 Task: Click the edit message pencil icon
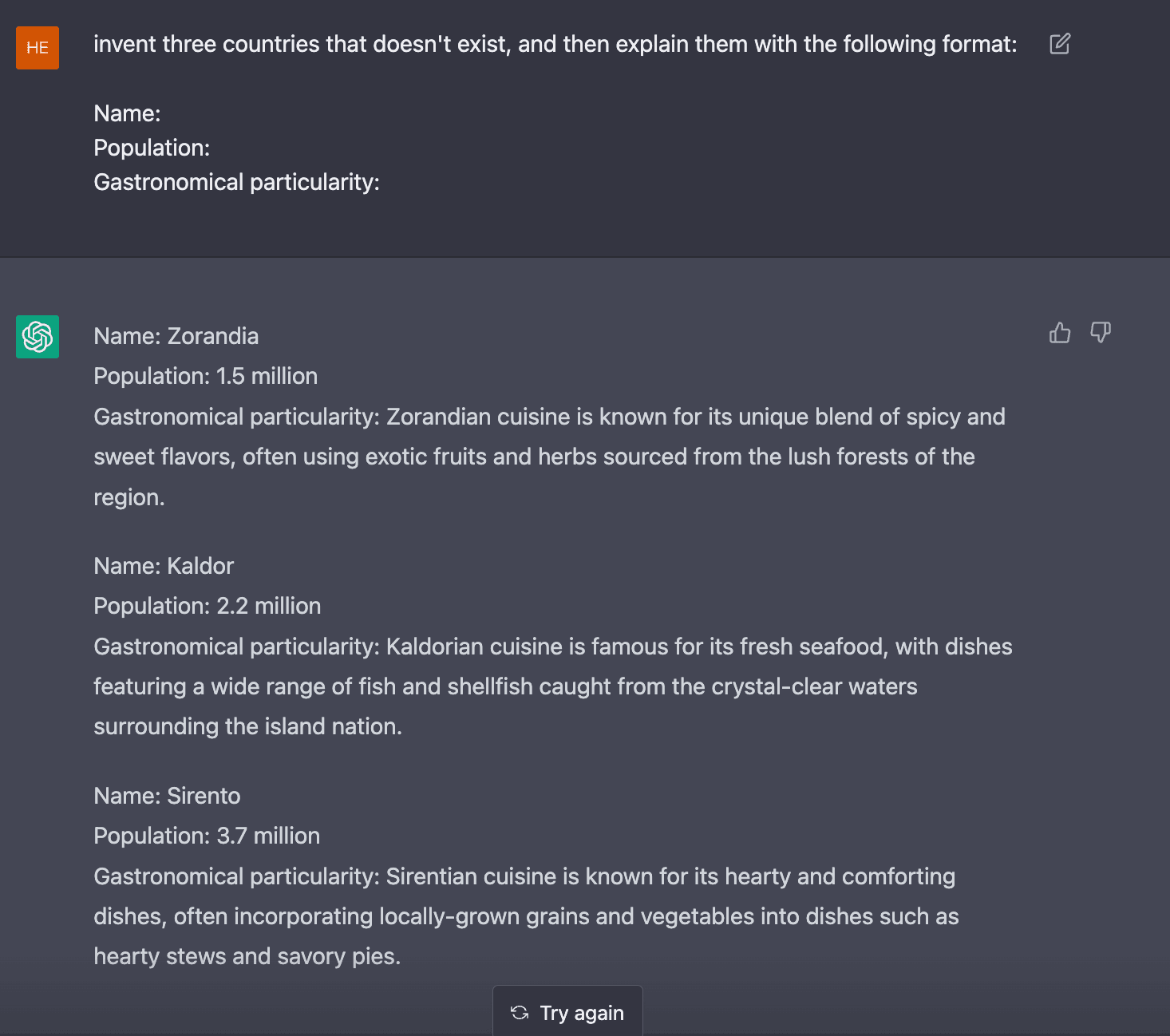pyautogui.click(x=1060, y=44)
